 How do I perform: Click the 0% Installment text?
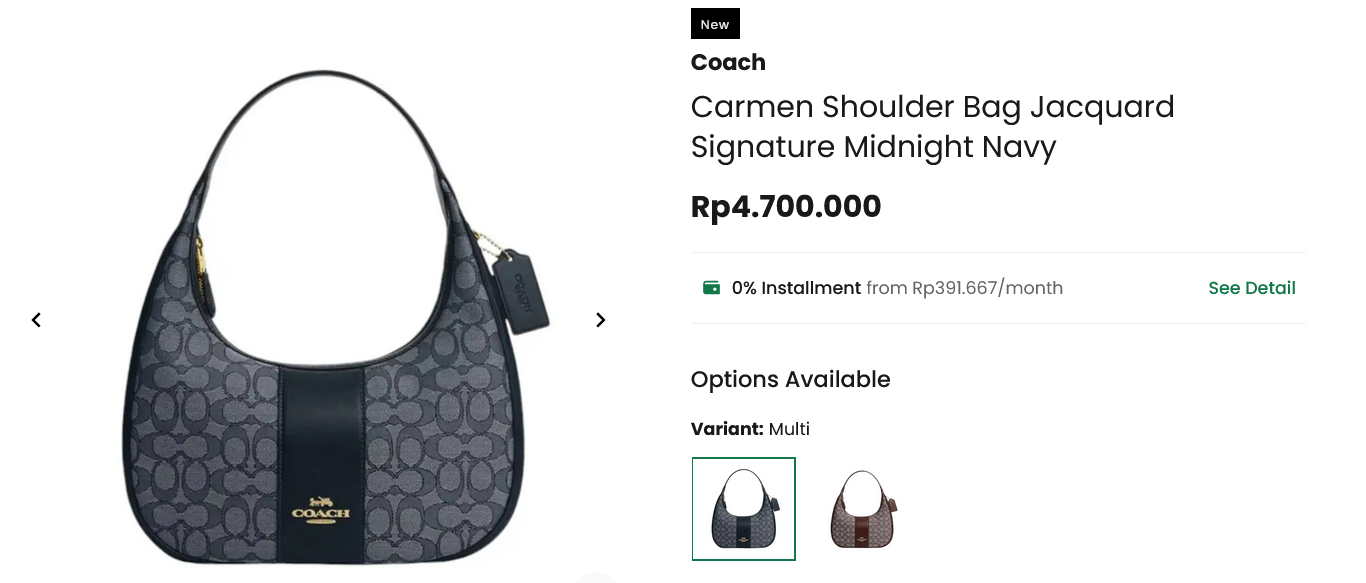pyautogui.click(x=796, y=288)
